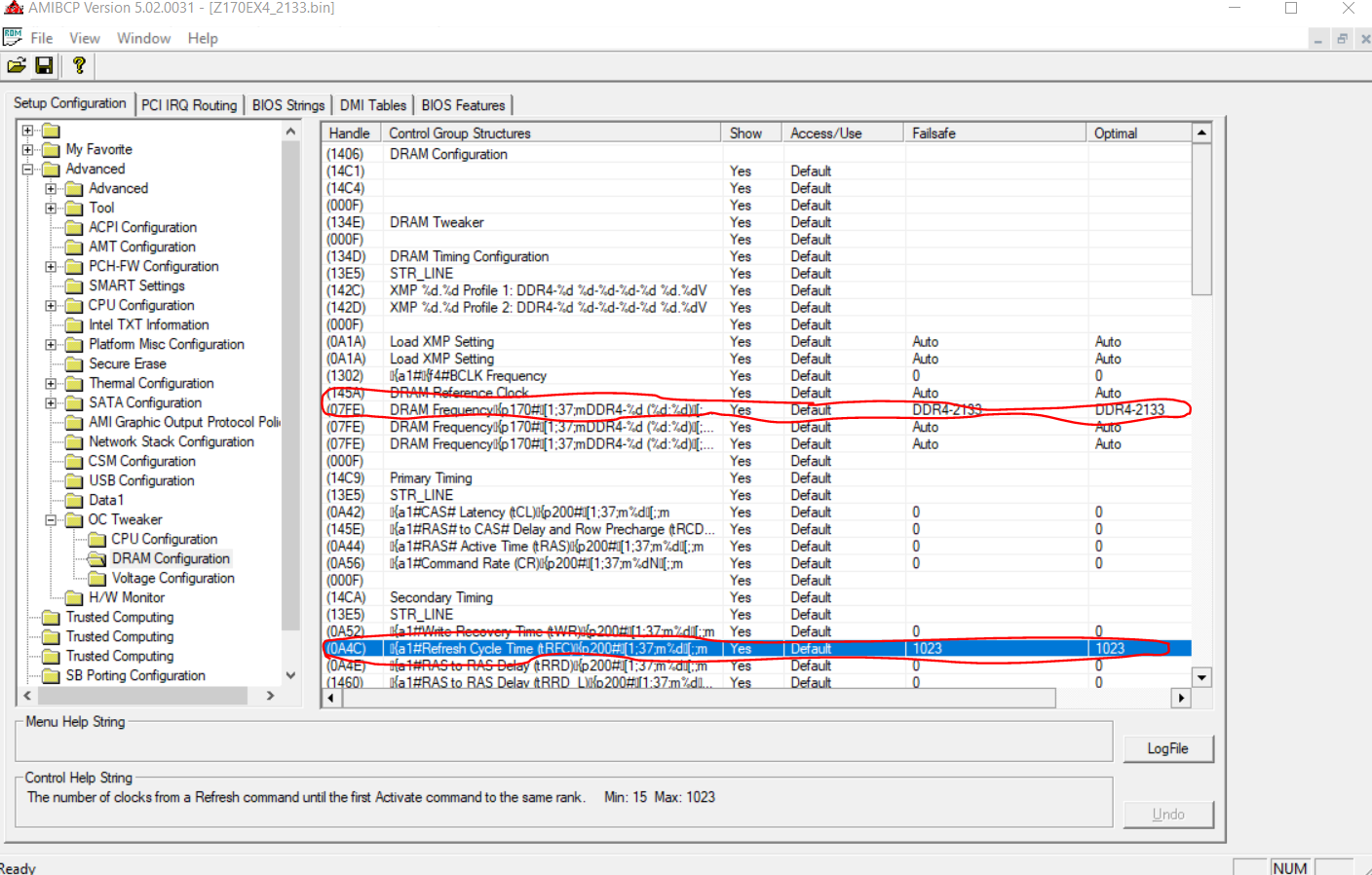Image resolution: width=1372 pixels, height=875 pixels.
Task: Click the Secure Erase folder icon
Action: tap(74, 364)
